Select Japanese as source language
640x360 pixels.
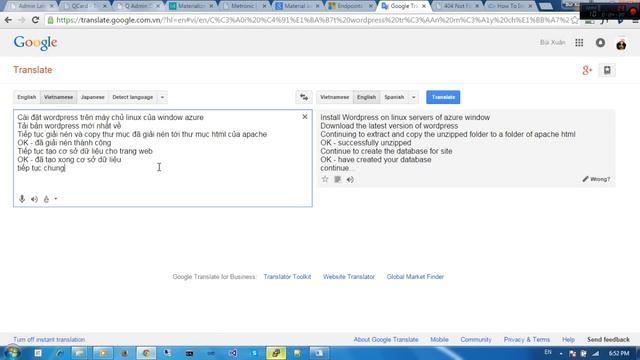[x=93, y=97]
